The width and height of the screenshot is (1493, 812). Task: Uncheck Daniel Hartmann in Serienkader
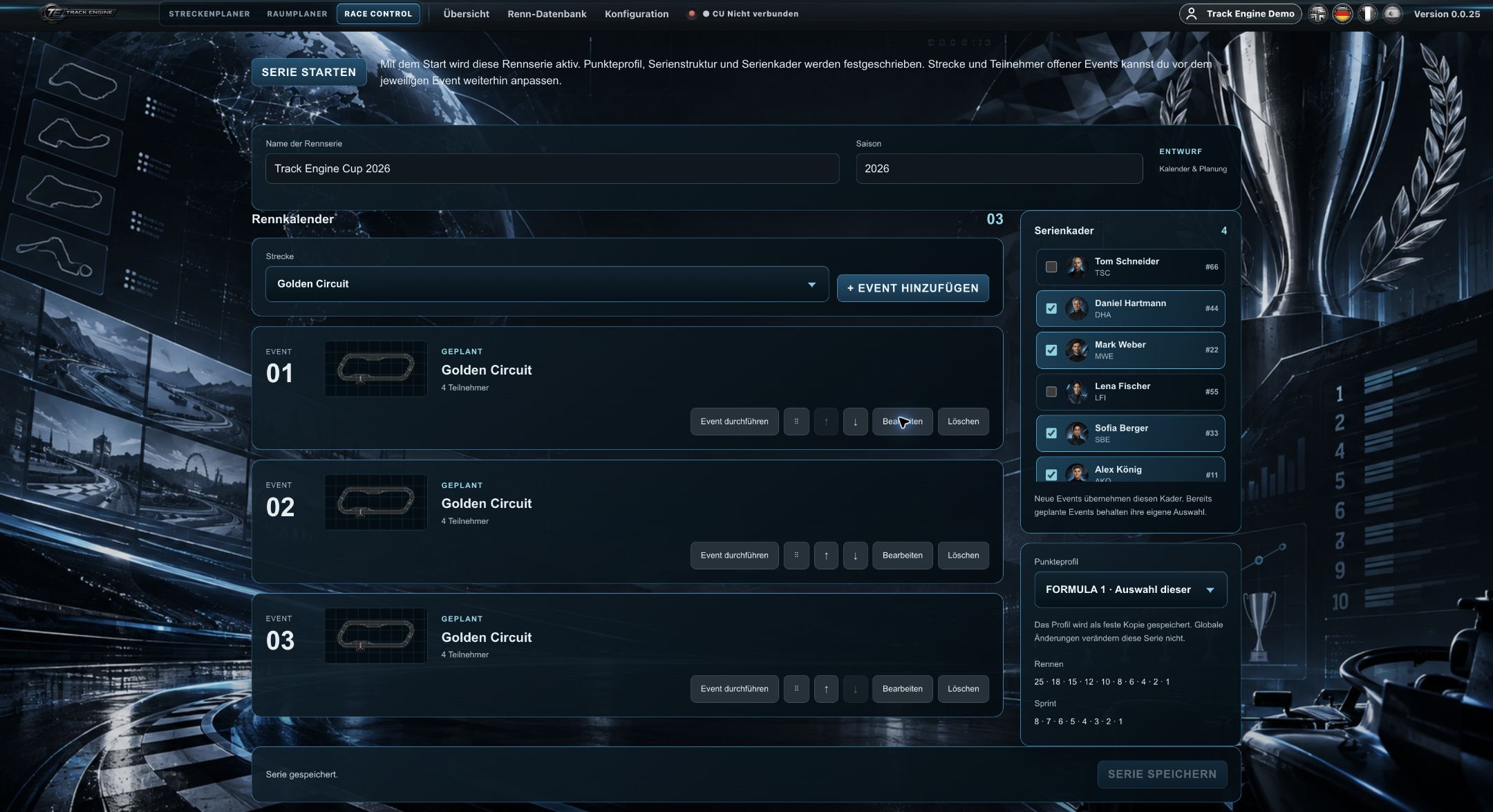tap(1051, 308)
